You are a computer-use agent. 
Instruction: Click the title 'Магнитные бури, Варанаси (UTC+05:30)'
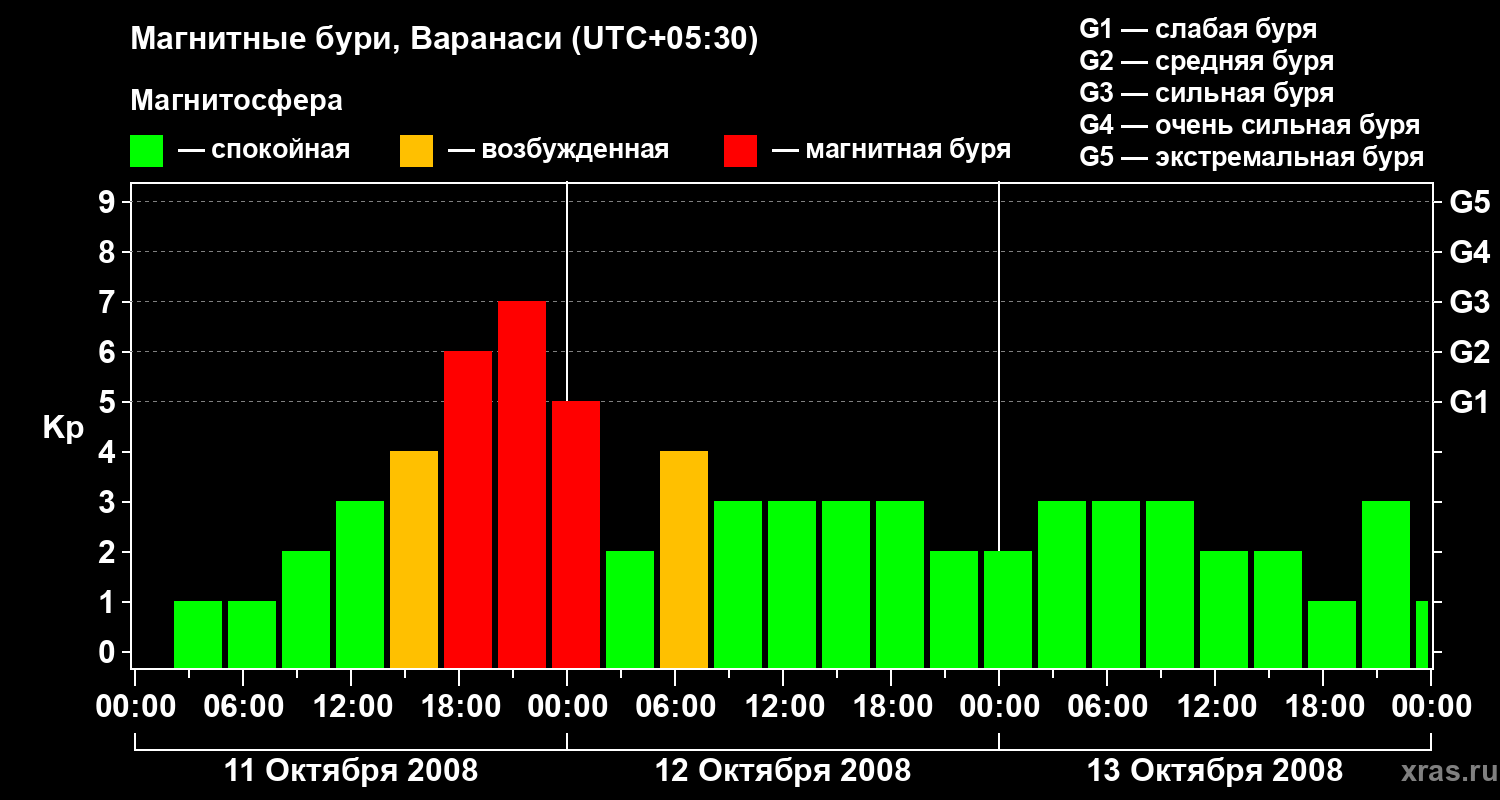(x=445, y=40)
